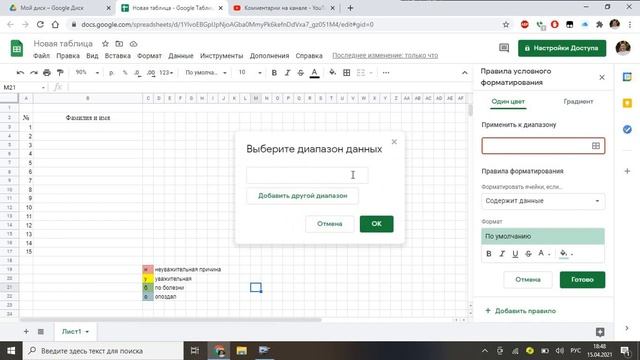Click OK in the range dialog
The width and height of the screenshot is (640, 360).
pyautogui.click(x=376, y=224)
